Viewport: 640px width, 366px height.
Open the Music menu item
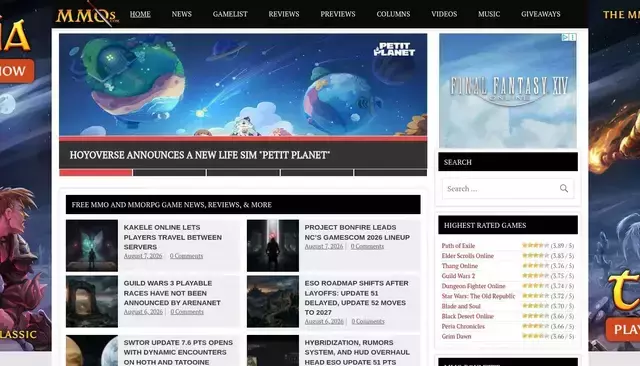tap(489, 14)
